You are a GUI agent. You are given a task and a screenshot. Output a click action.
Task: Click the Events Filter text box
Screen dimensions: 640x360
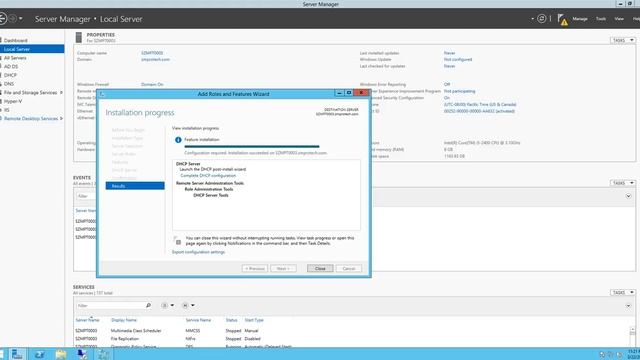pyautogui.click(x=86, y=196)
